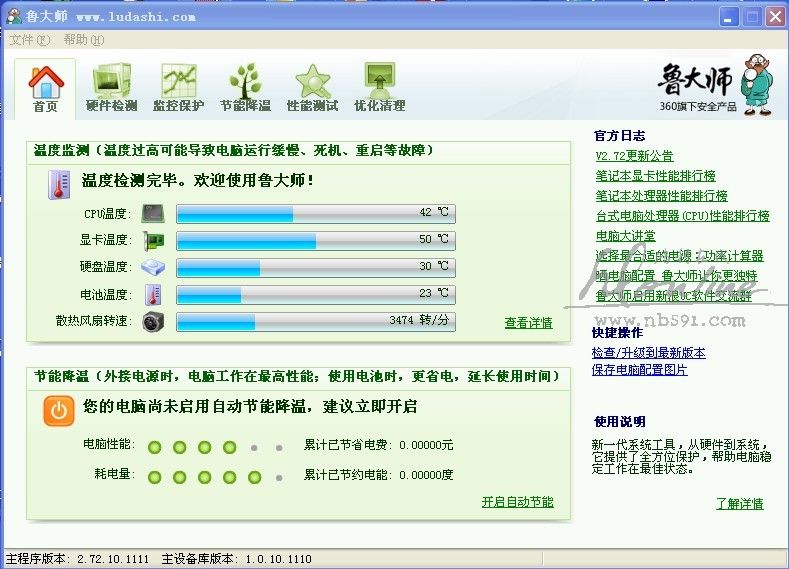The height and width of the screenshot is (569, 789).
Task: Open 性能测试 performance test icon
Action: [x=312, y=81]
